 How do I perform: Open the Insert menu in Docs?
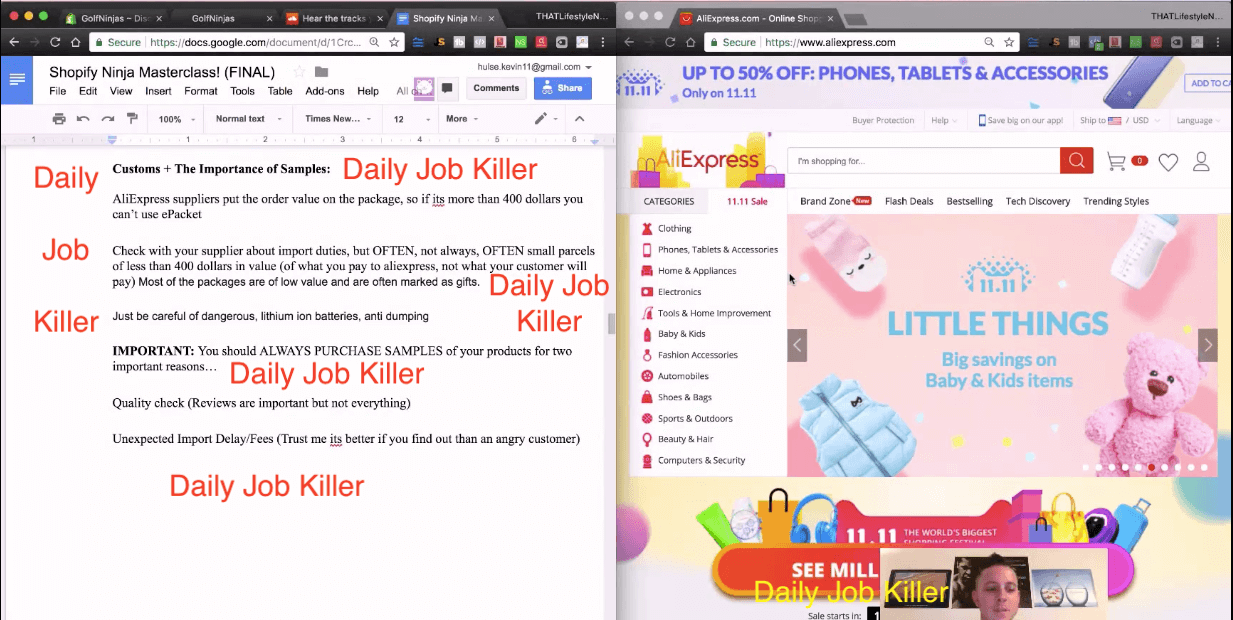158,91
